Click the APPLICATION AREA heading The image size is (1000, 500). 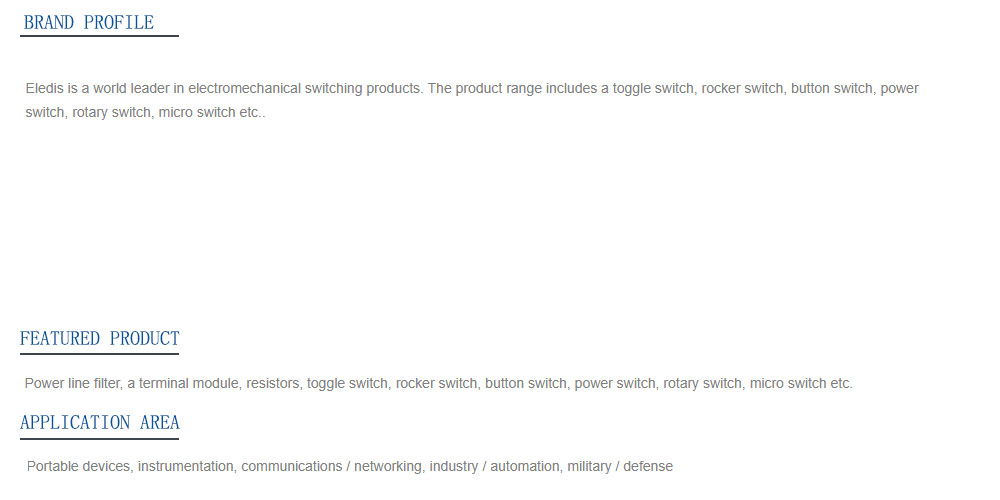99,422
